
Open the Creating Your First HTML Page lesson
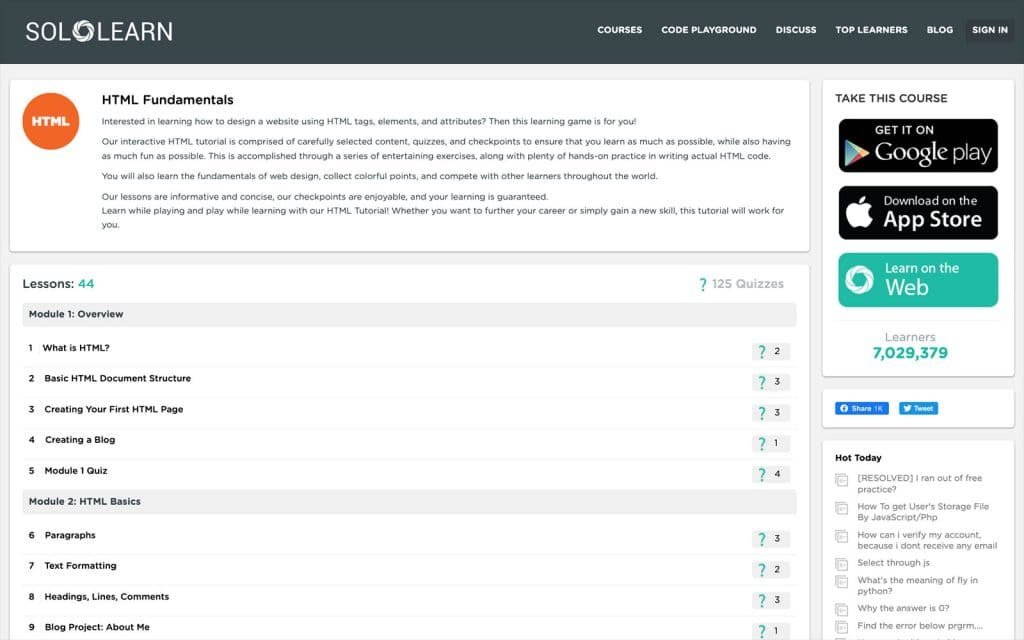[x=115, y=408]
